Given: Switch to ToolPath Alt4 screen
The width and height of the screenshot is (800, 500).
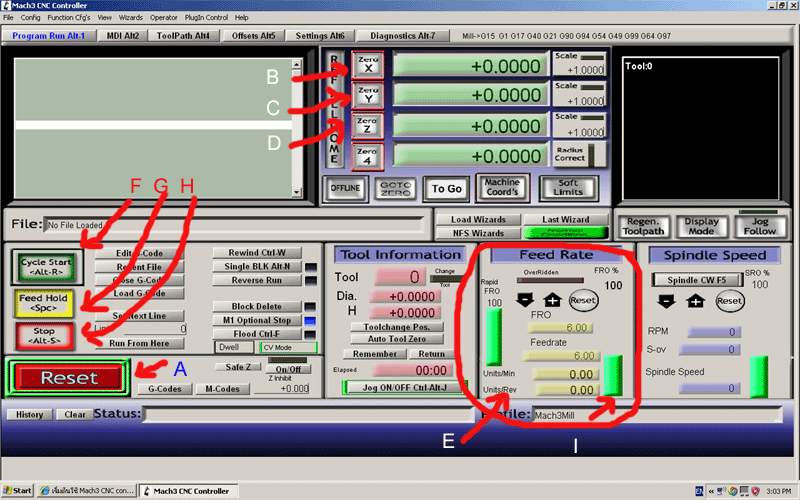Looking at the screenshot, I should click(x=183, y=36).
